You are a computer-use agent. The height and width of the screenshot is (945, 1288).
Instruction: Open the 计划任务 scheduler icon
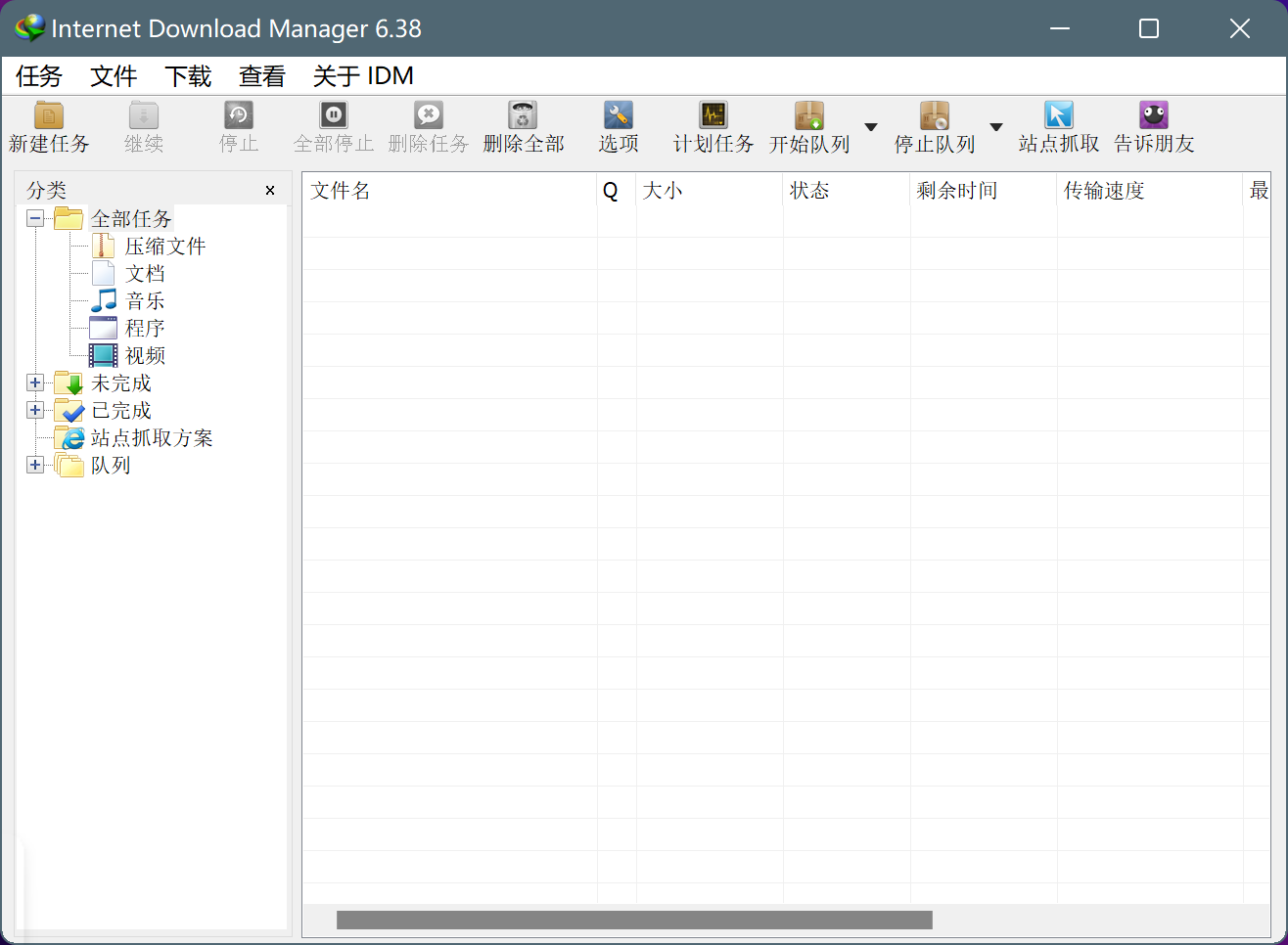713,115
